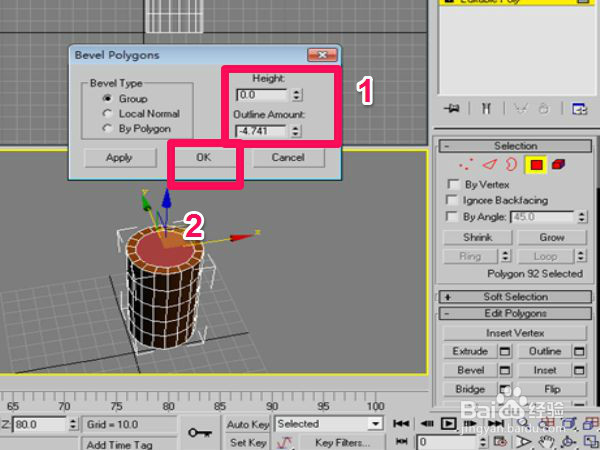Open Configure Modifier Sets

point(579,109)
